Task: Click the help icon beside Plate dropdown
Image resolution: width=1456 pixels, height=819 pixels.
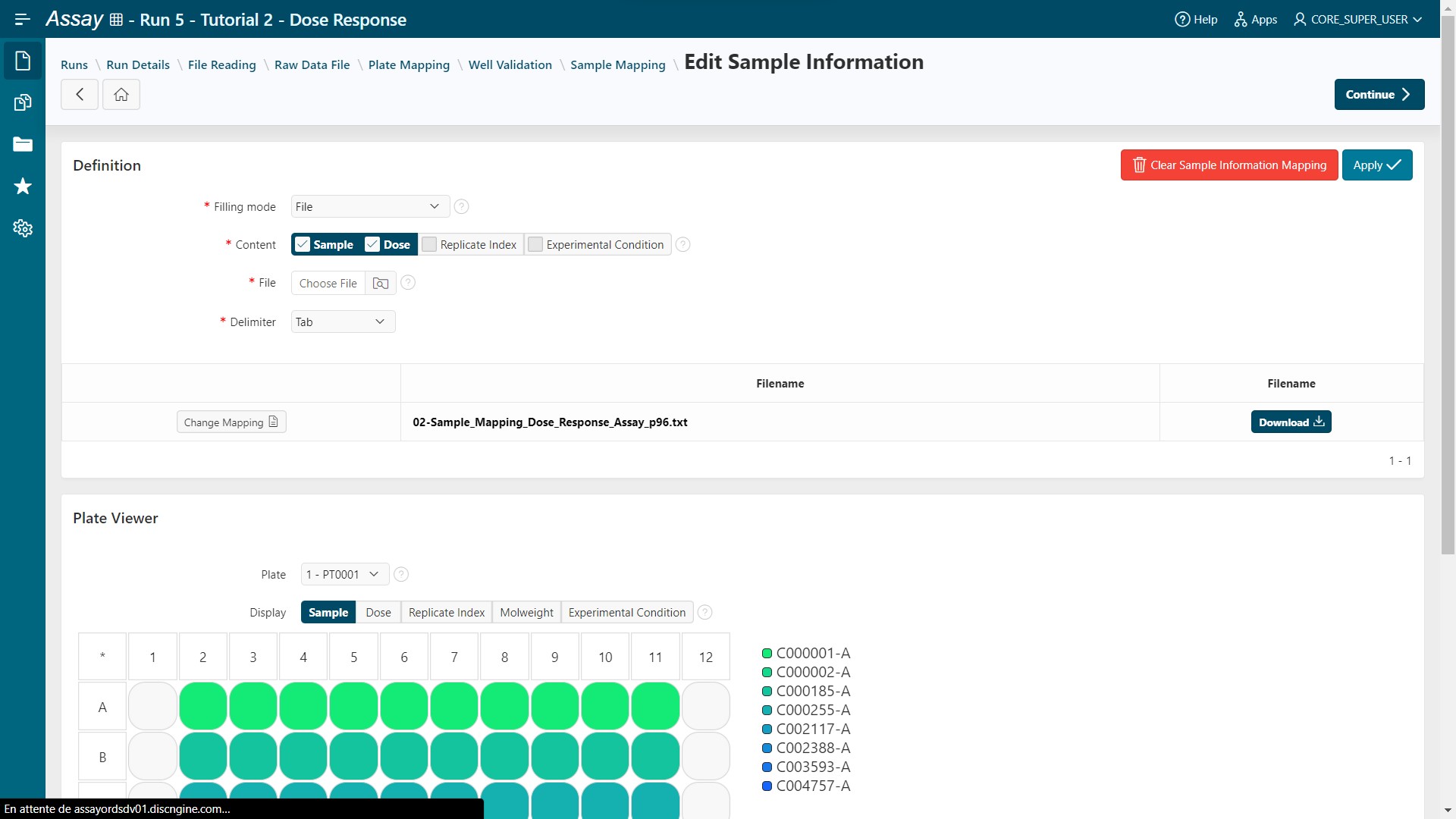Action: (401, 574)
